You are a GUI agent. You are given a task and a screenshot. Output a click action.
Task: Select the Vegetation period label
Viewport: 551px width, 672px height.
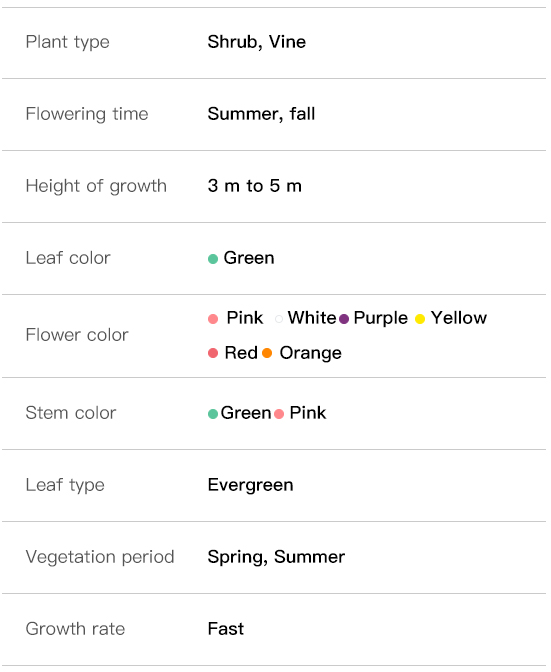coord(100,557)
